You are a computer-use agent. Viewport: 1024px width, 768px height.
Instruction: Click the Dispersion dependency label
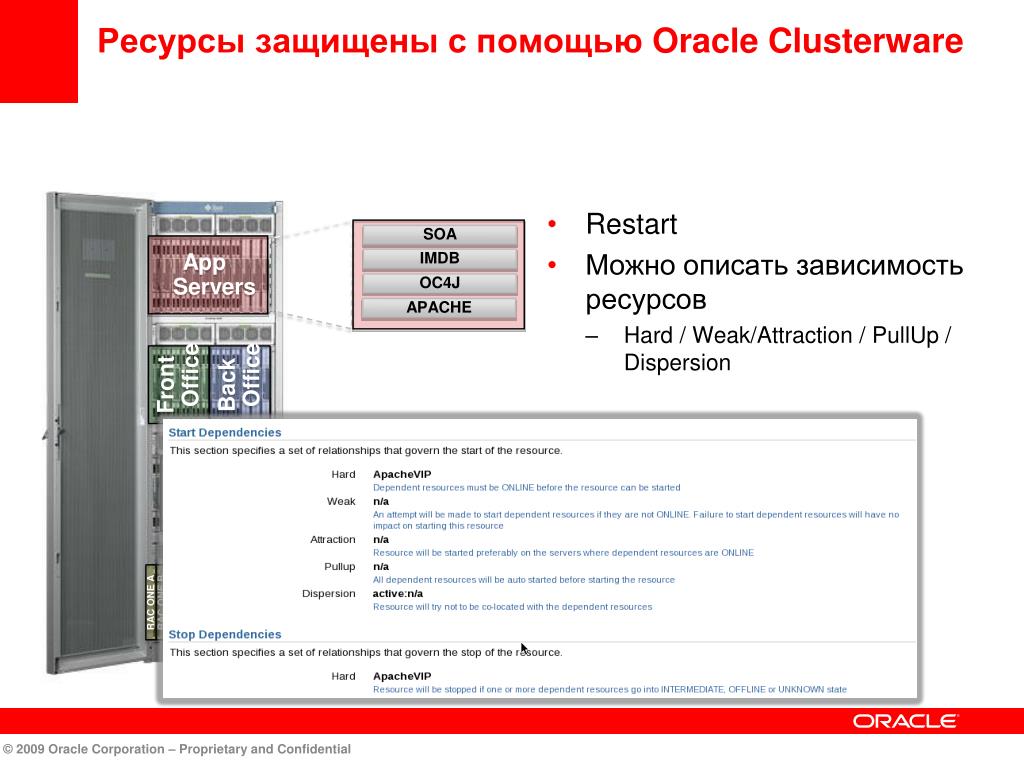pos(328,594)
